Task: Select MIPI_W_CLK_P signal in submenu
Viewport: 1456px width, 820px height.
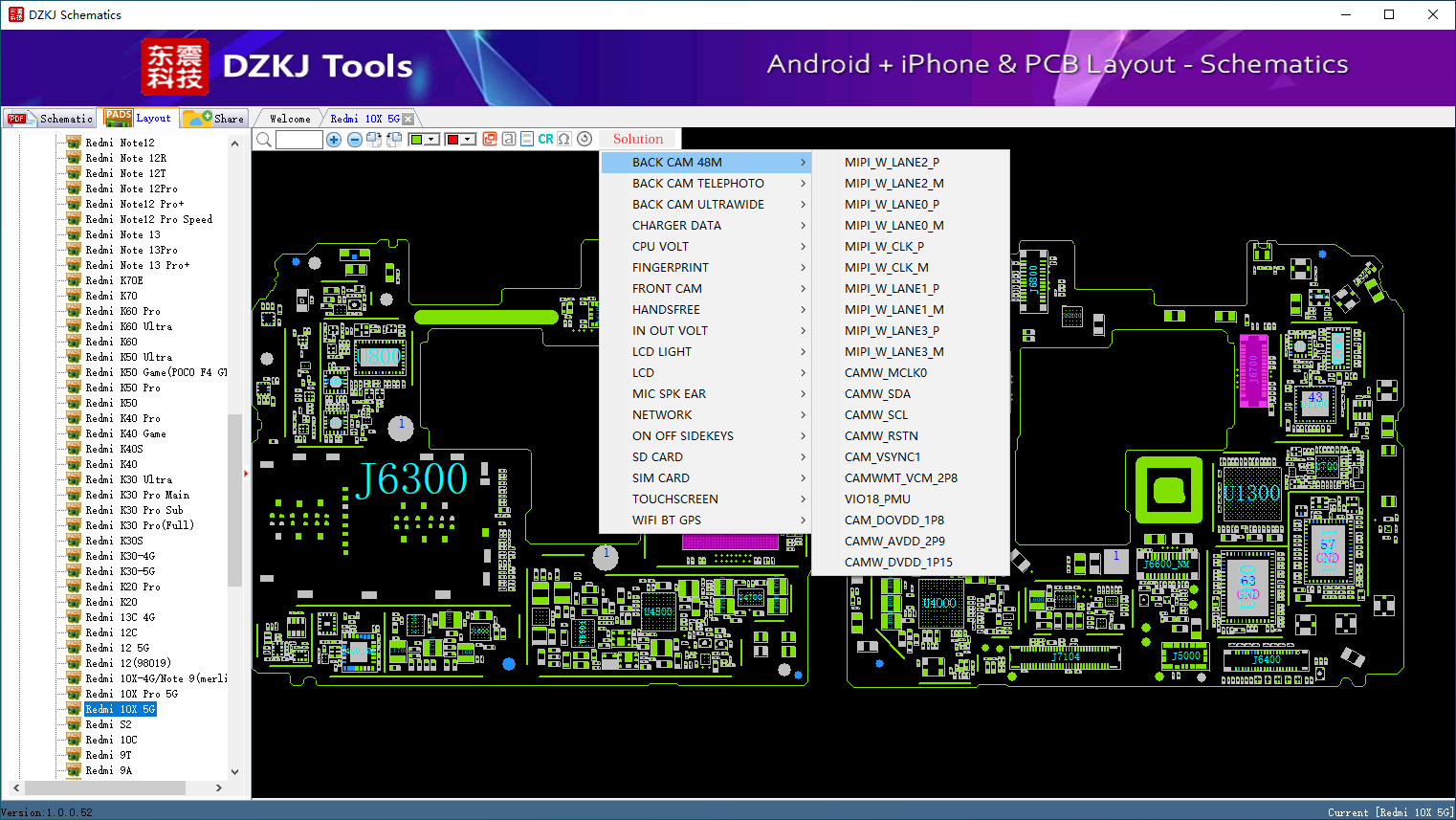Action: tap(911, 247)
